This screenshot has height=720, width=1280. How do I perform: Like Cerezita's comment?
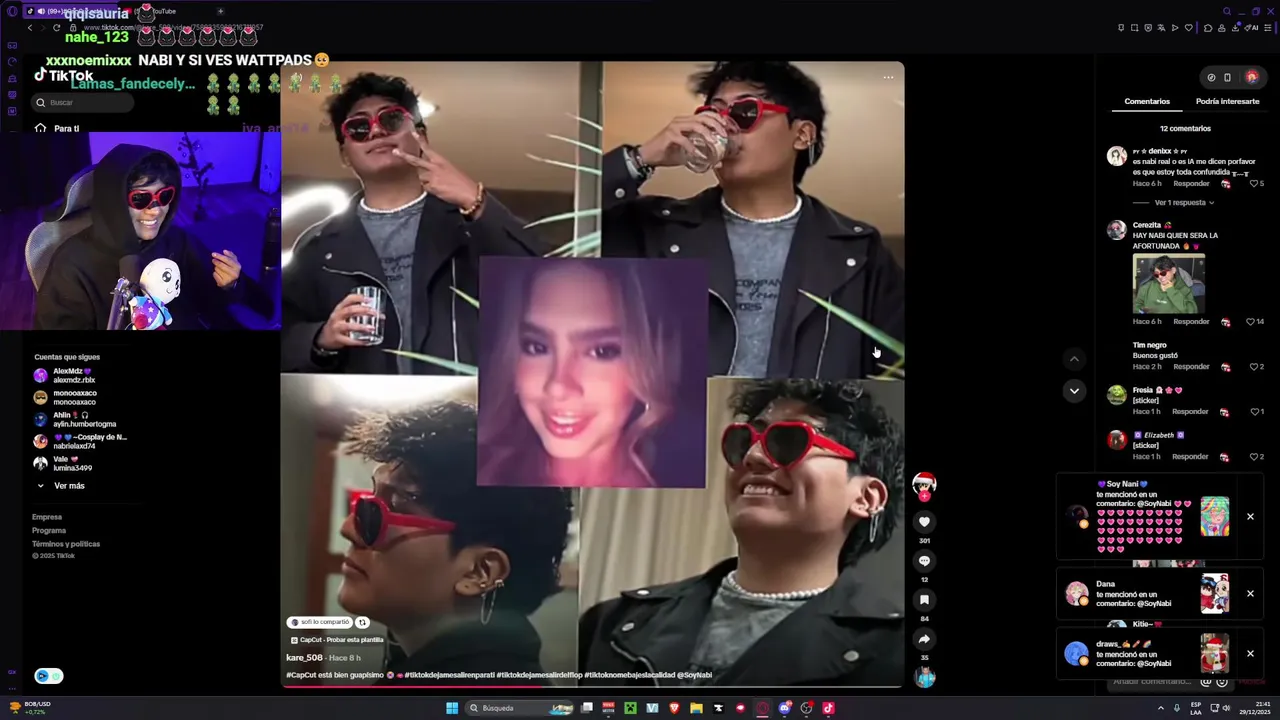(x=1251, y=322)
